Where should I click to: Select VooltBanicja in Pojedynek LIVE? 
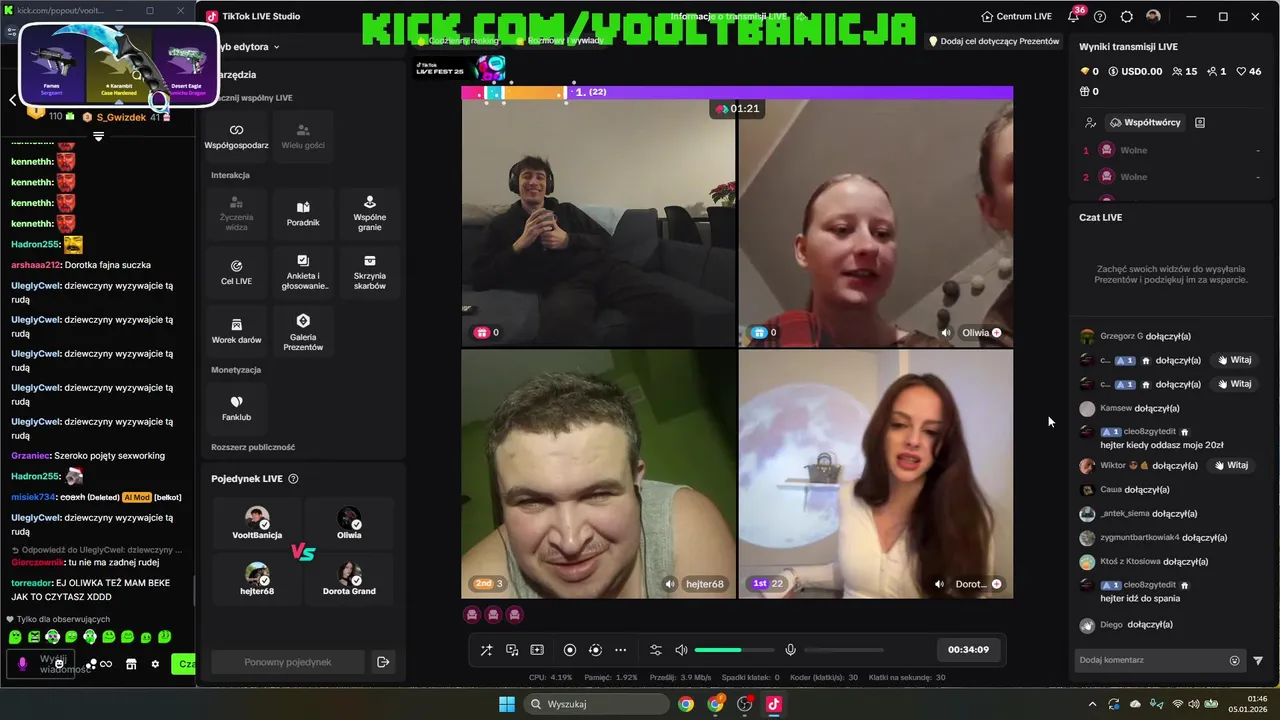click(257, 523)
